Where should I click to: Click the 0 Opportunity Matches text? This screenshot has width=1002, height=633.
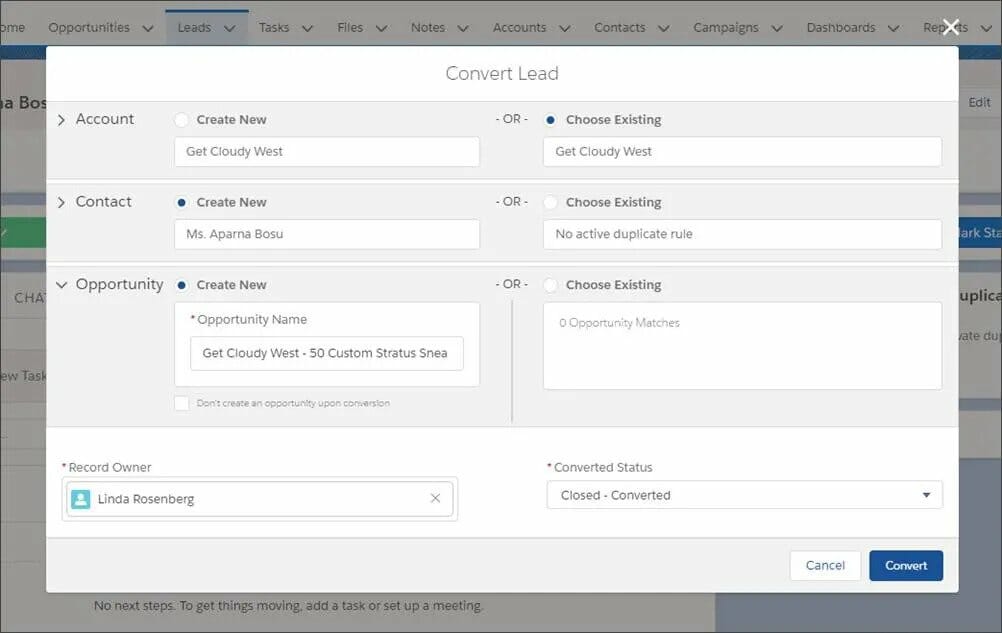tap(619, 323)
